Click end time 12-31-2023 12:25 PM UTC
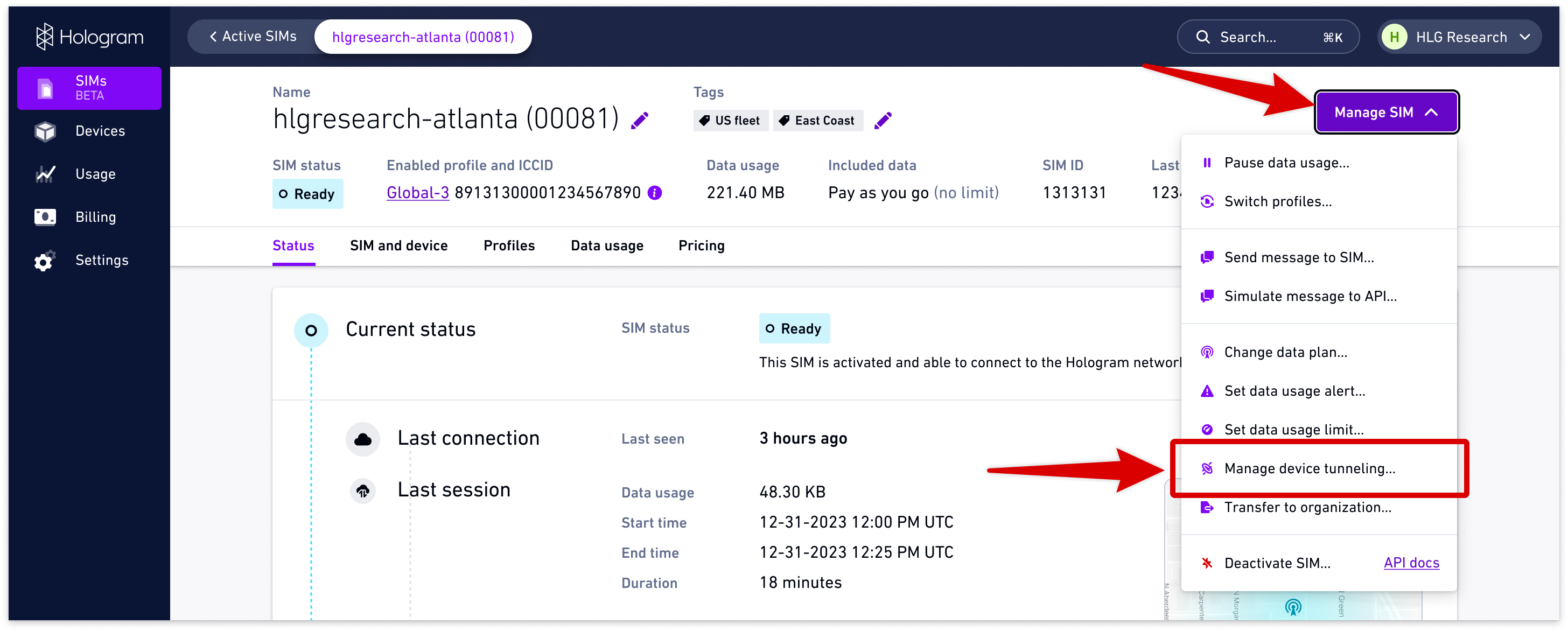 pos(856,552)
